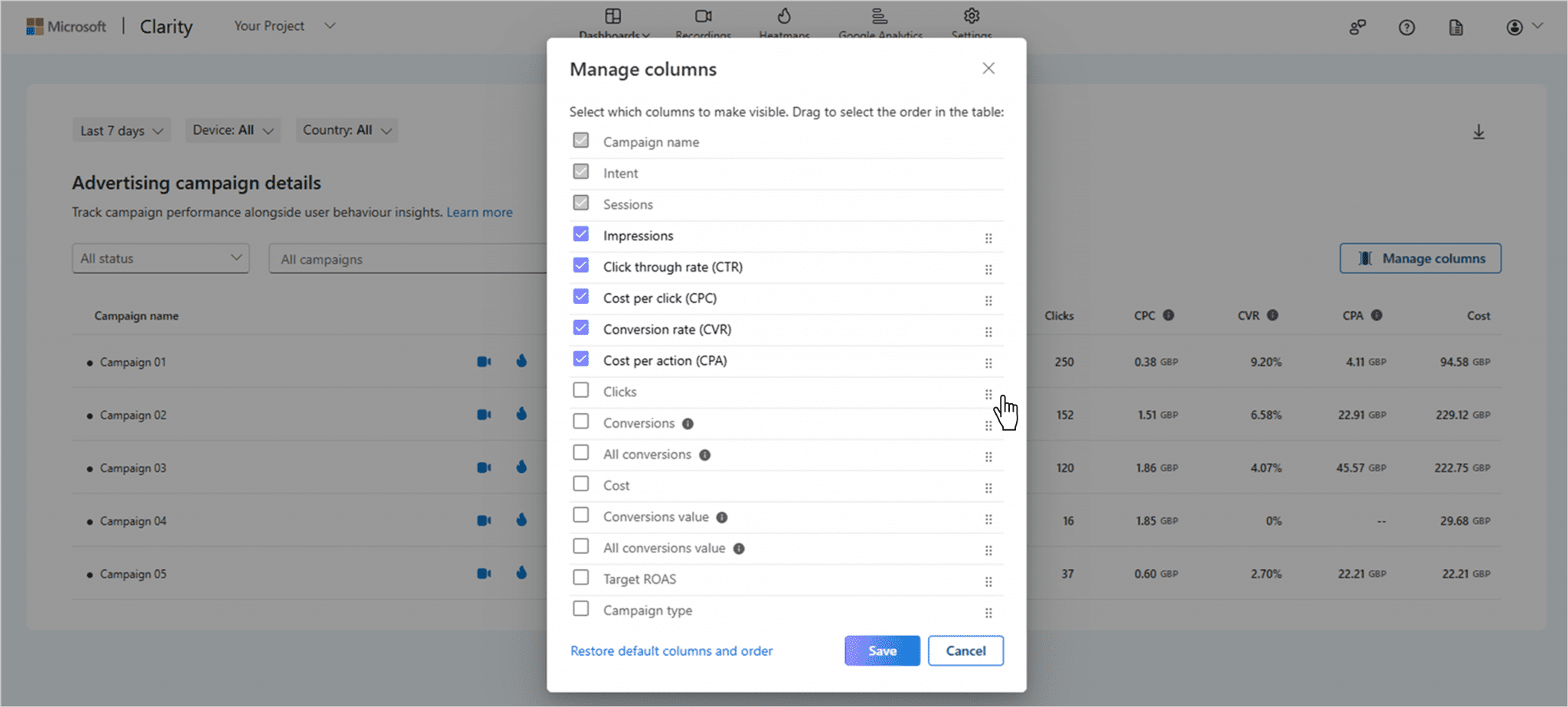Open the help question mark icon
This screenshot has height=707, width=1568.
(x=1406, y=28)
